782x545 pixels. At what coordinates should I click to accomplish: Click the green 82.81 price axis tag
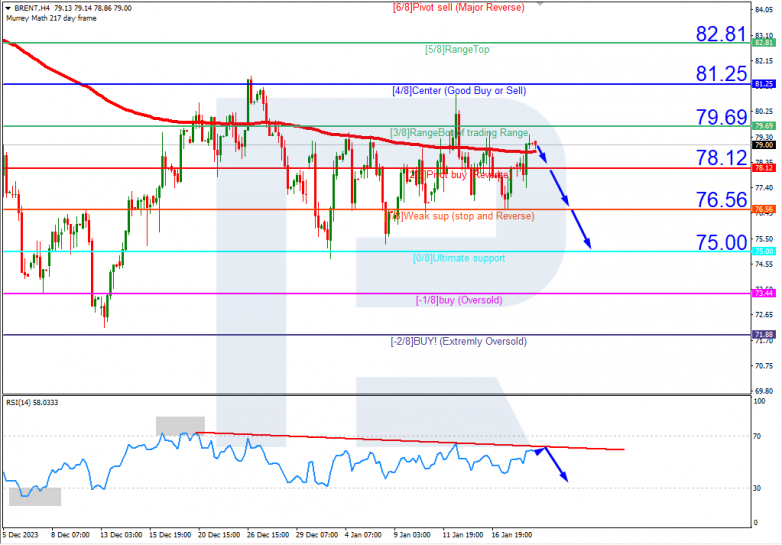(764, 43)
